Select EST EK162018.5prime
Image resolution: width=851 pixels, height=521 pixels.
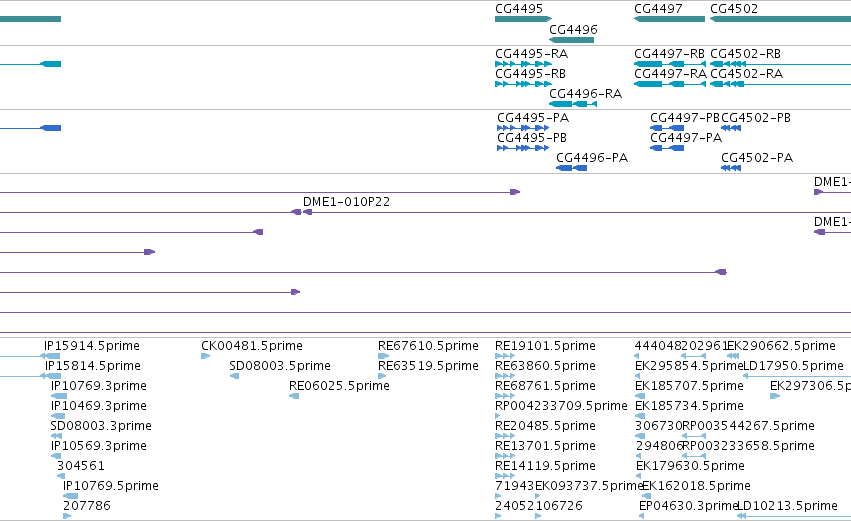point(696,486)
